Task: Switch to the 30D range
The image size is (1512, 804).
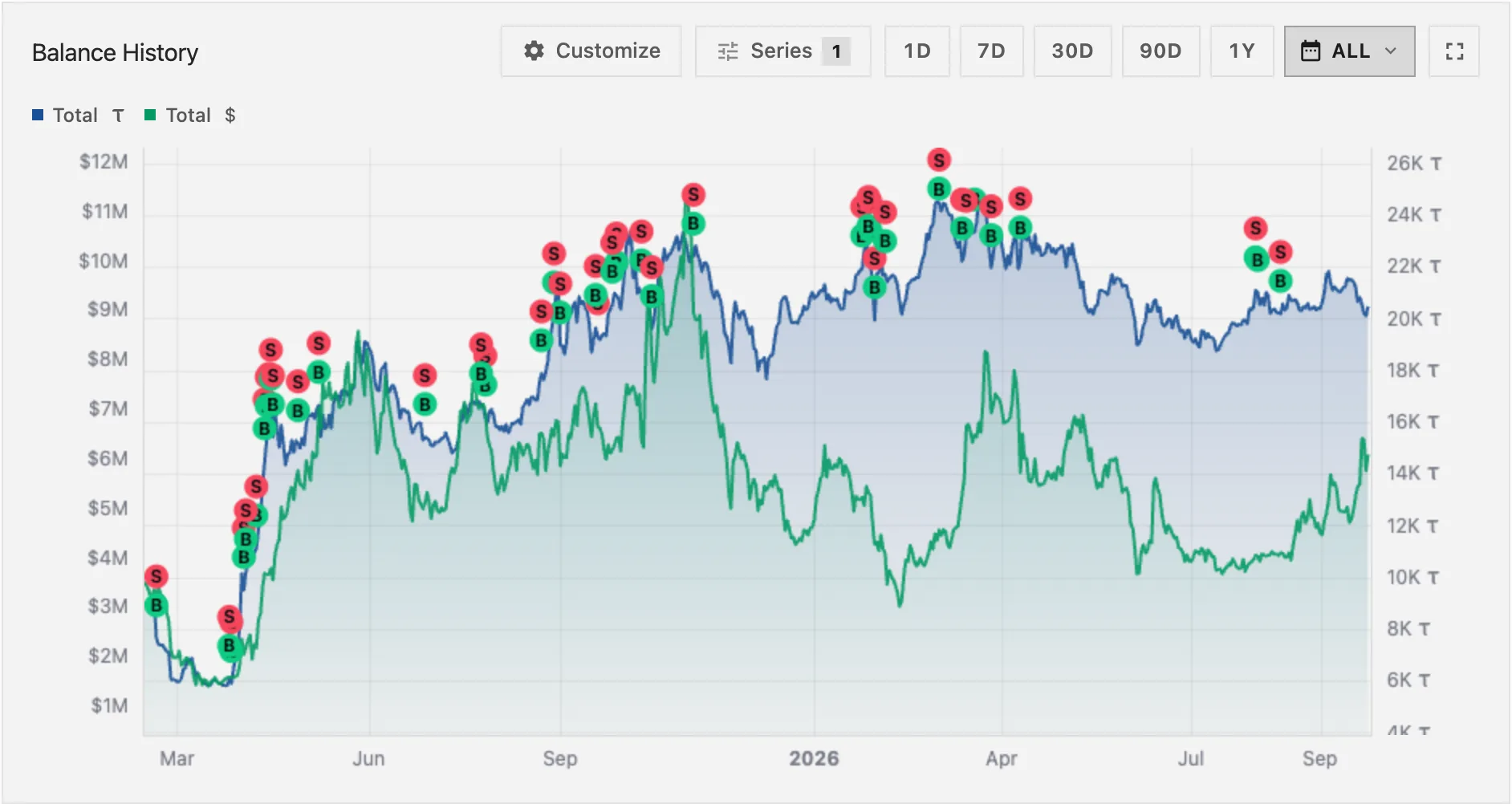Action: point(1072,51)
